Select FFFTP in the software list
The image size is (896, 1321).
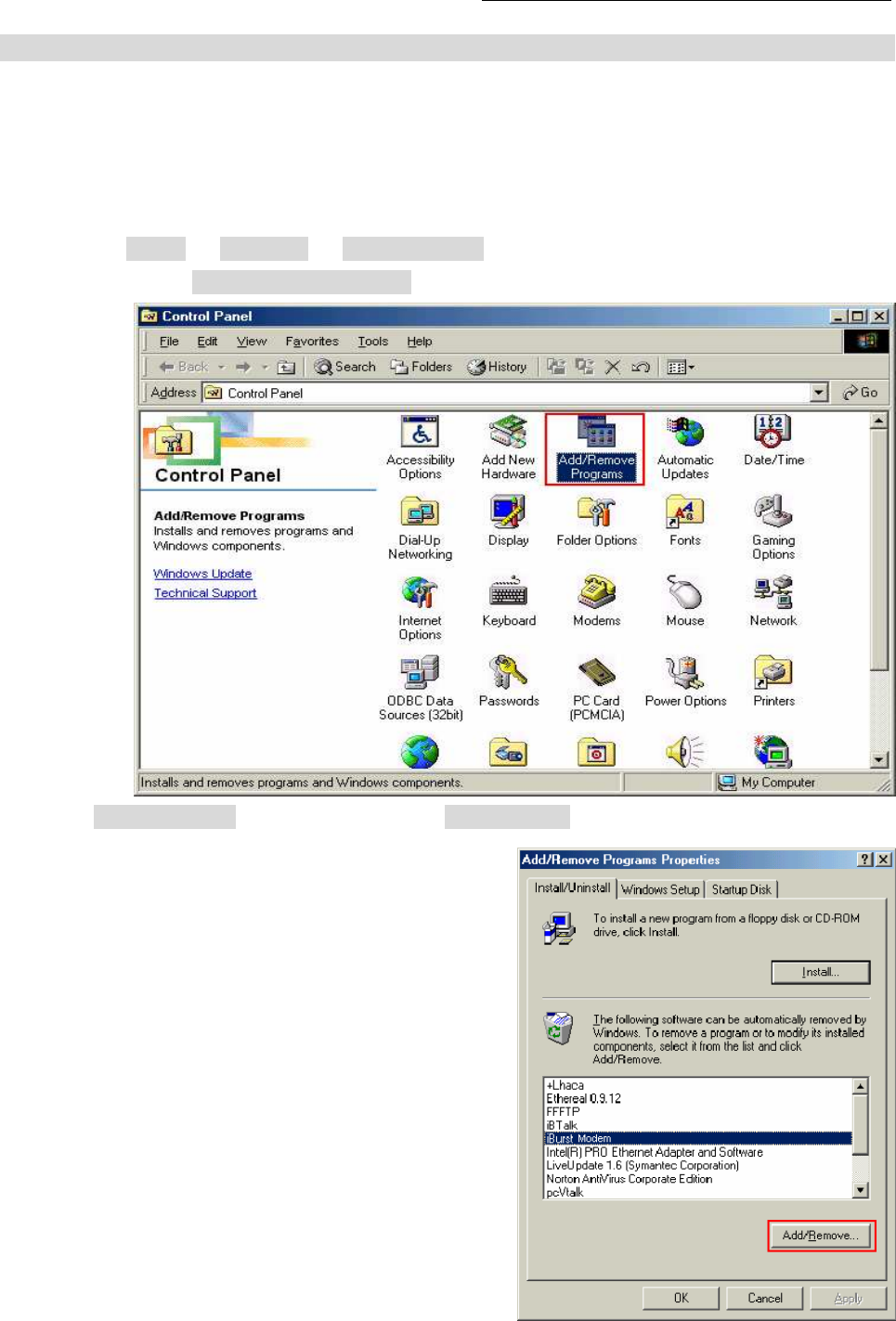coord(698,1111)
